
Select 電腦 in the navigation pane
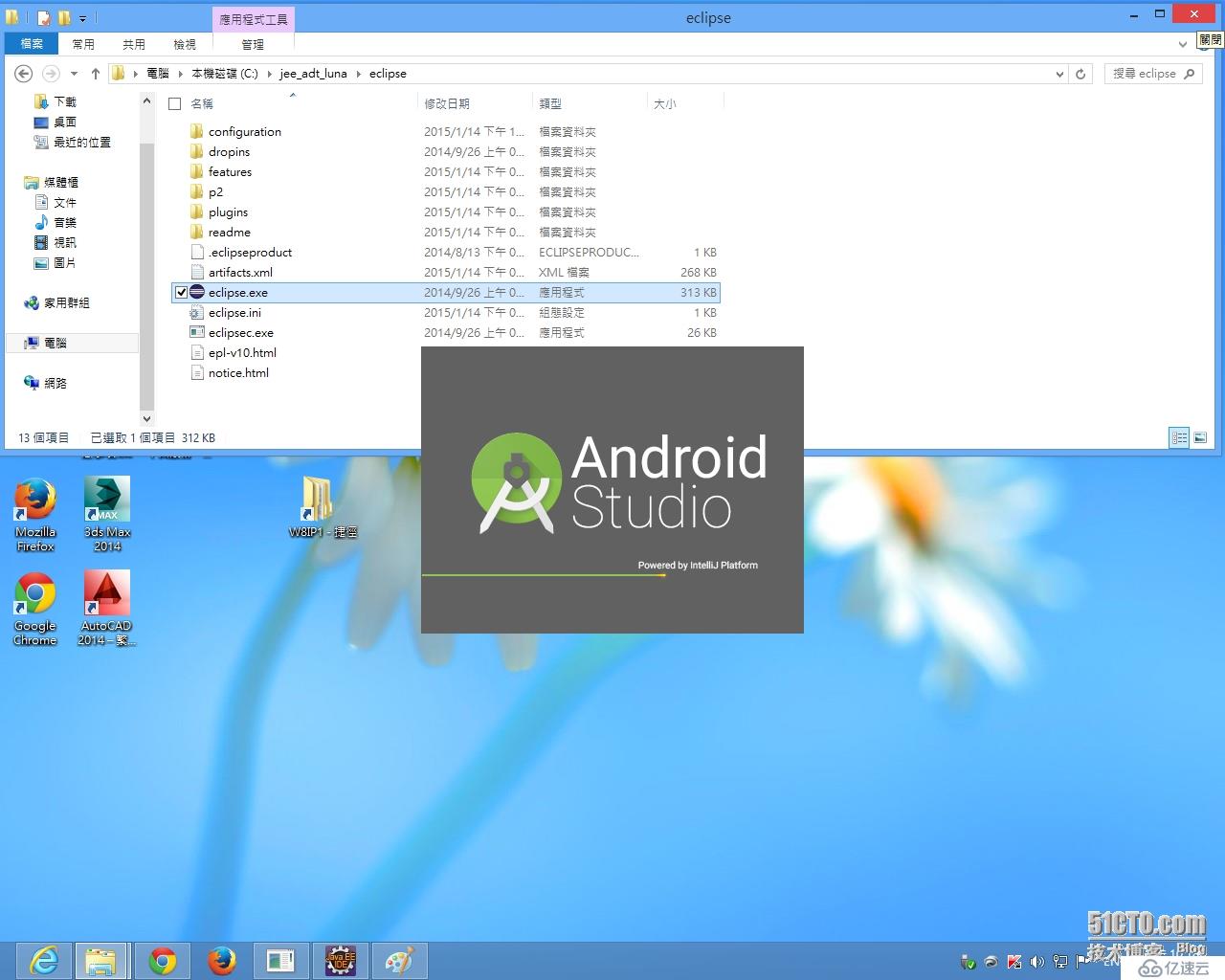pos(56,343)
